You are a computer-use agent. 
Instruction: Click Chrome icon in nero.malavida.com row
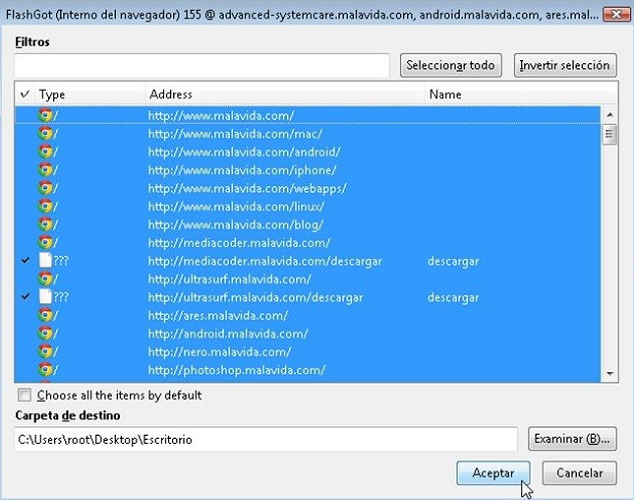(45, 352)
